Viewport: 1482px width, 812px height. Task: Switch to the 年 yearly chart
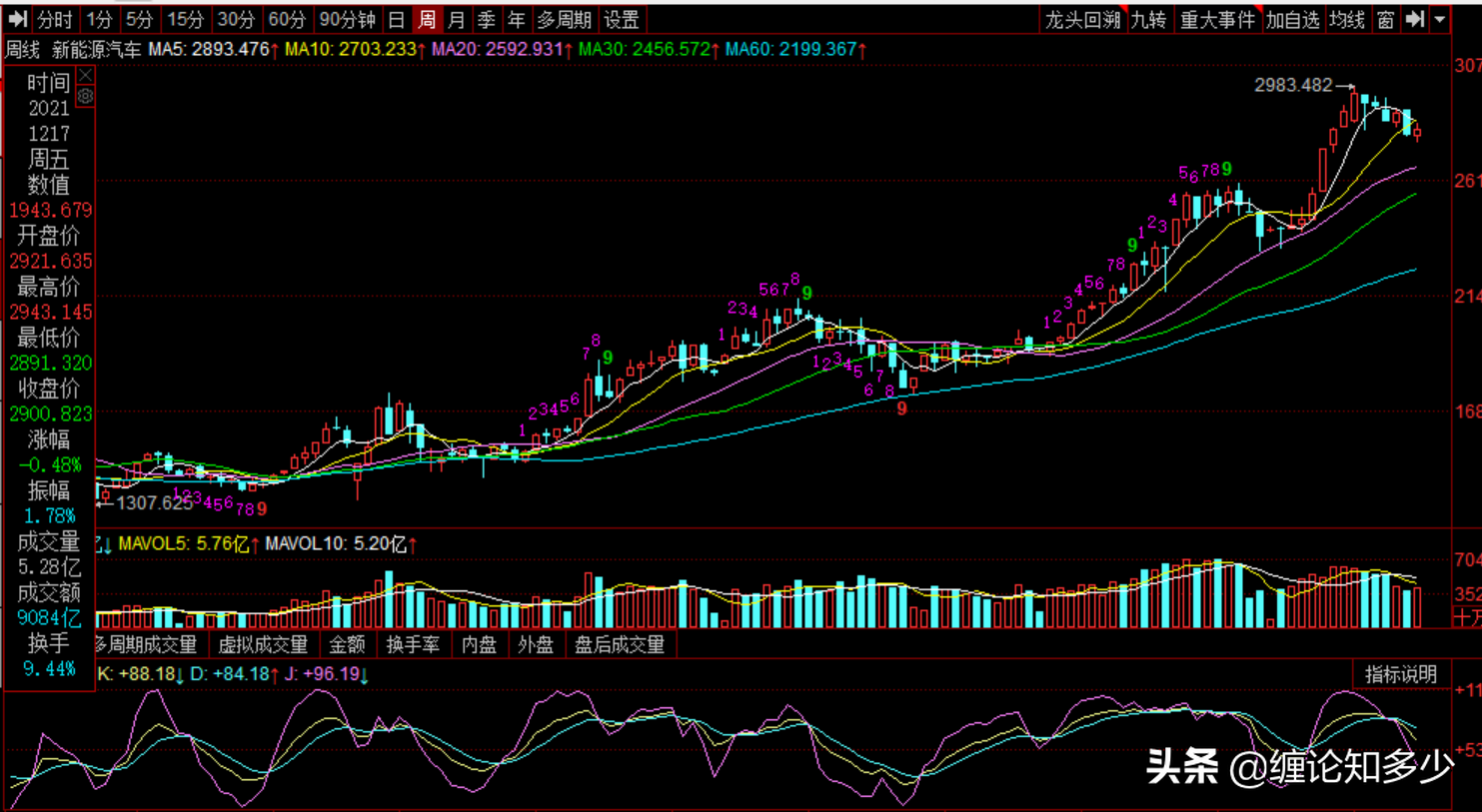[x=517, y=19]
